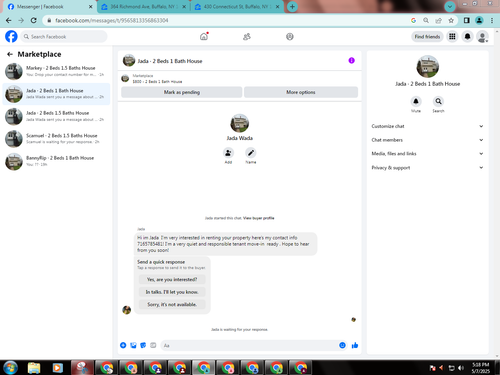Reload the page in Chrome
Screen dimensions: 500x375
pyautogui.click(x=34, y=20)
